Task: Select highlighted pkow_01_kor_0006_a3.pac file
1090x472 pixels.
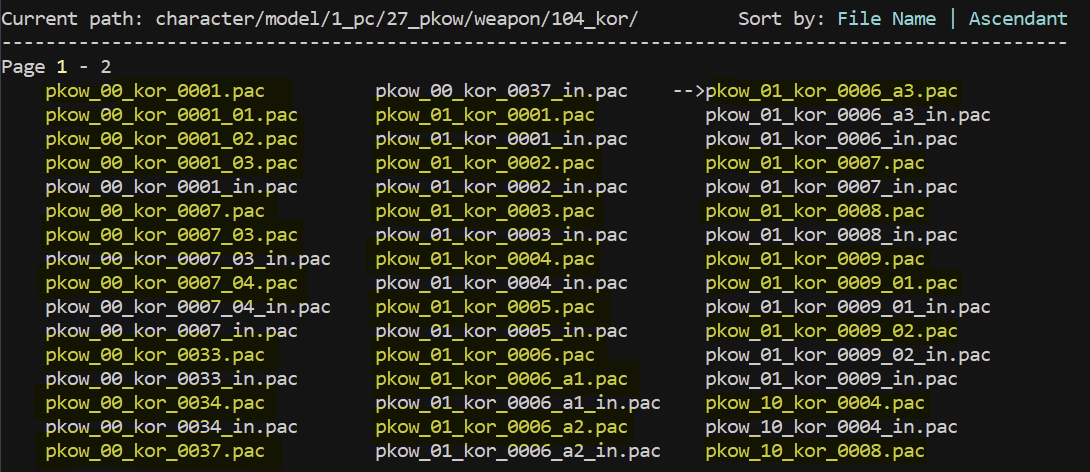Action: click(x=831, y=91)
